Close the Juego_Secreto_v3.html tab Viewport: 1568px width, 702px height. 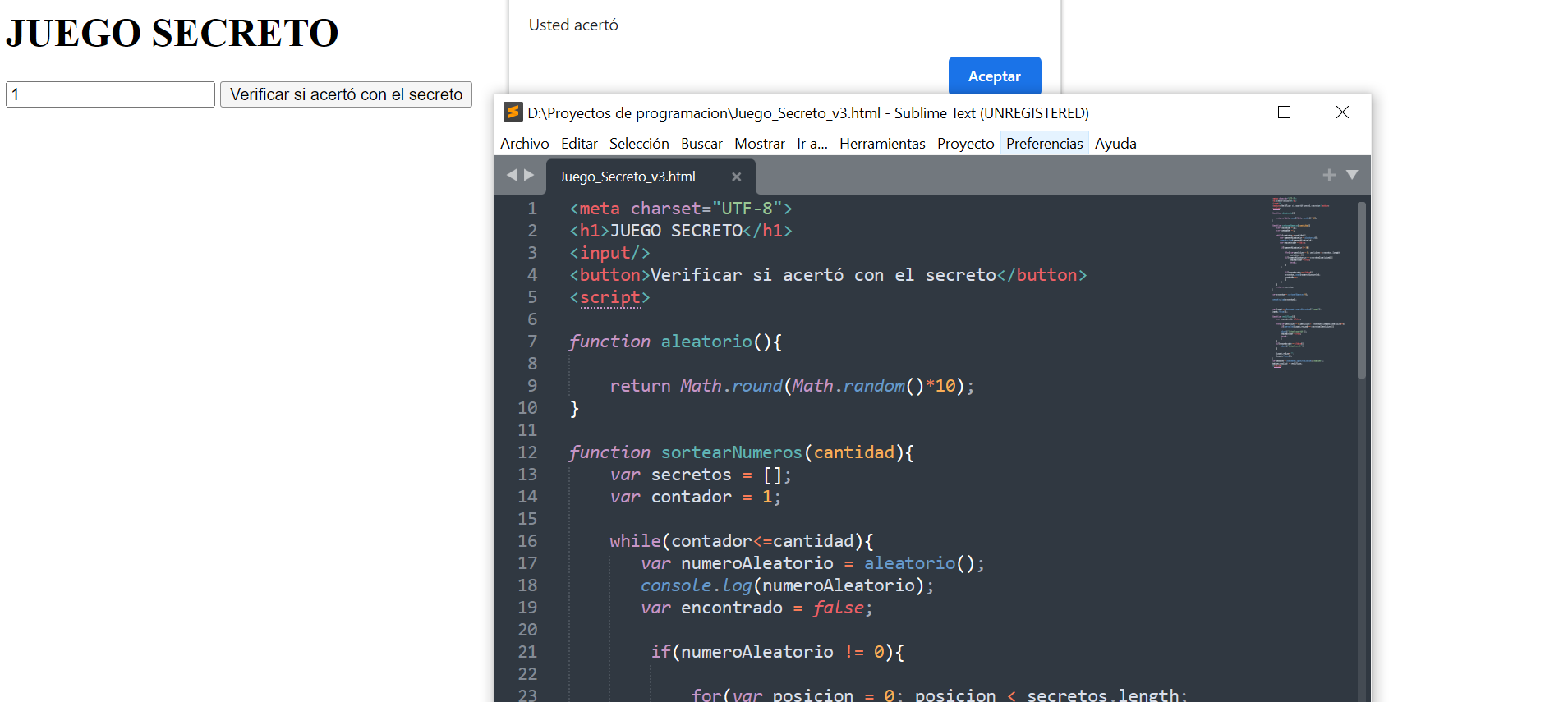pos(736,177)
